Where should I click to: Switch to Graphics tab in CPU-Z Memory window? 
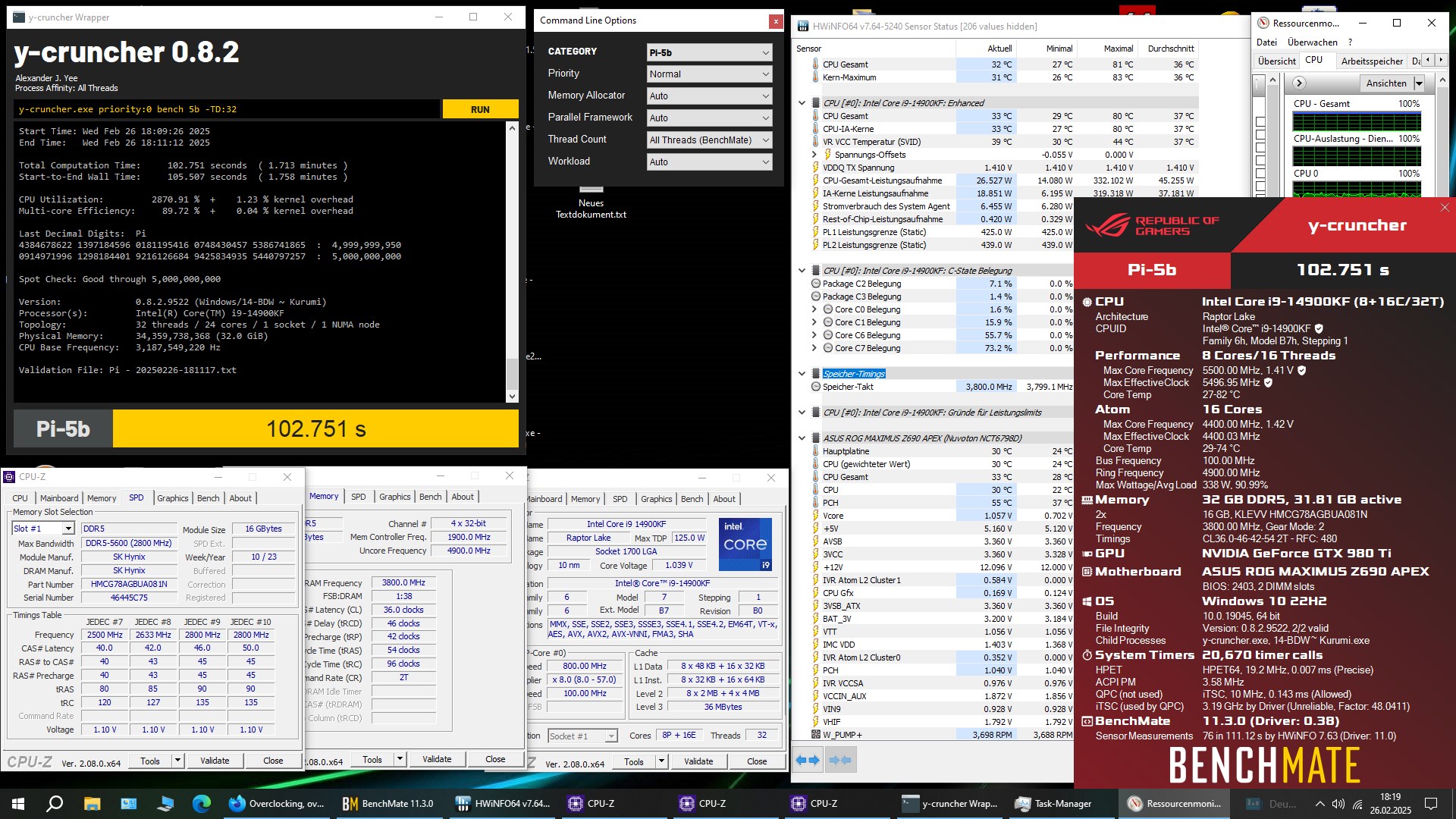tap(395, 497)
